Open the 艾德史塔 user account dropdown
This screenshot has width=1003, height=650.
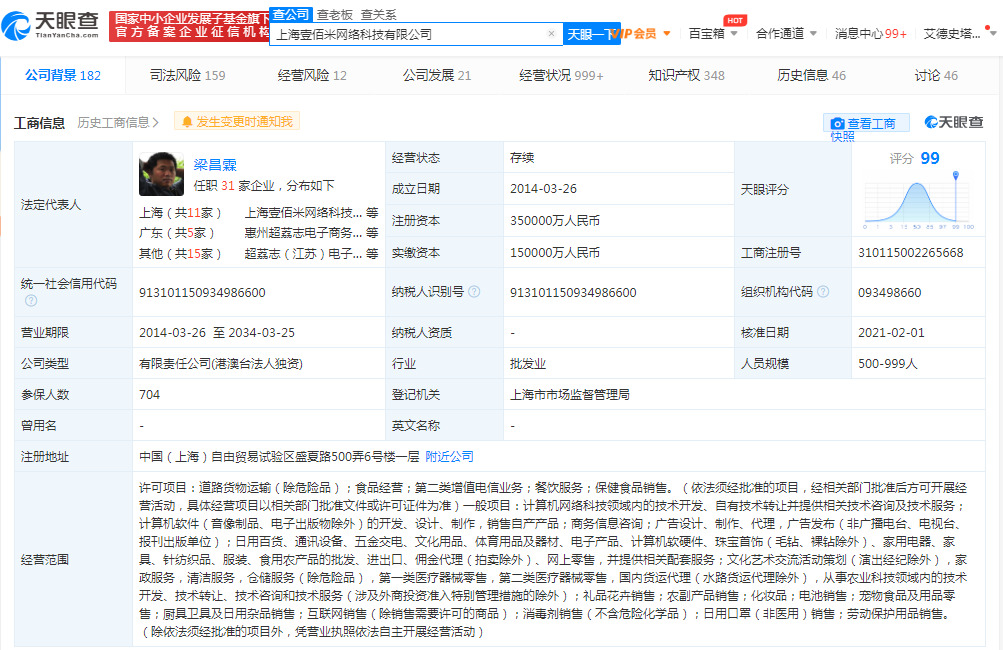pos(960,33)
